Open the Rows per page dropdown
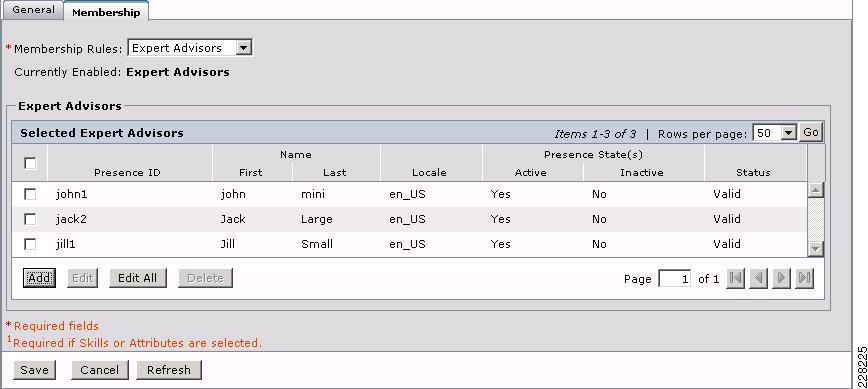Image resolution: width=868 pixels, height=389 pixels. (774, 133)
